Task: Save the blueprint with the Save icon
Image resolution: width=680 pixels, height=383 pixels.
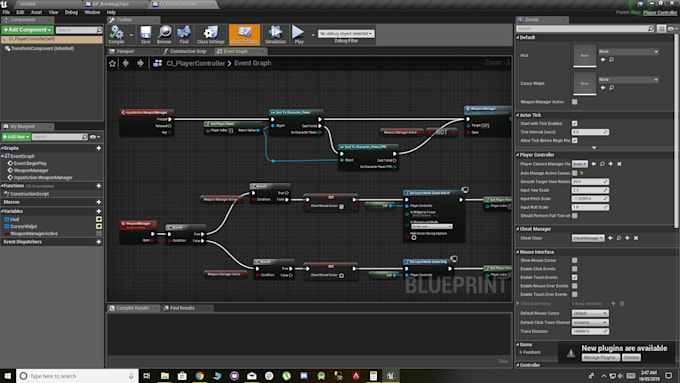Action: 146,34
